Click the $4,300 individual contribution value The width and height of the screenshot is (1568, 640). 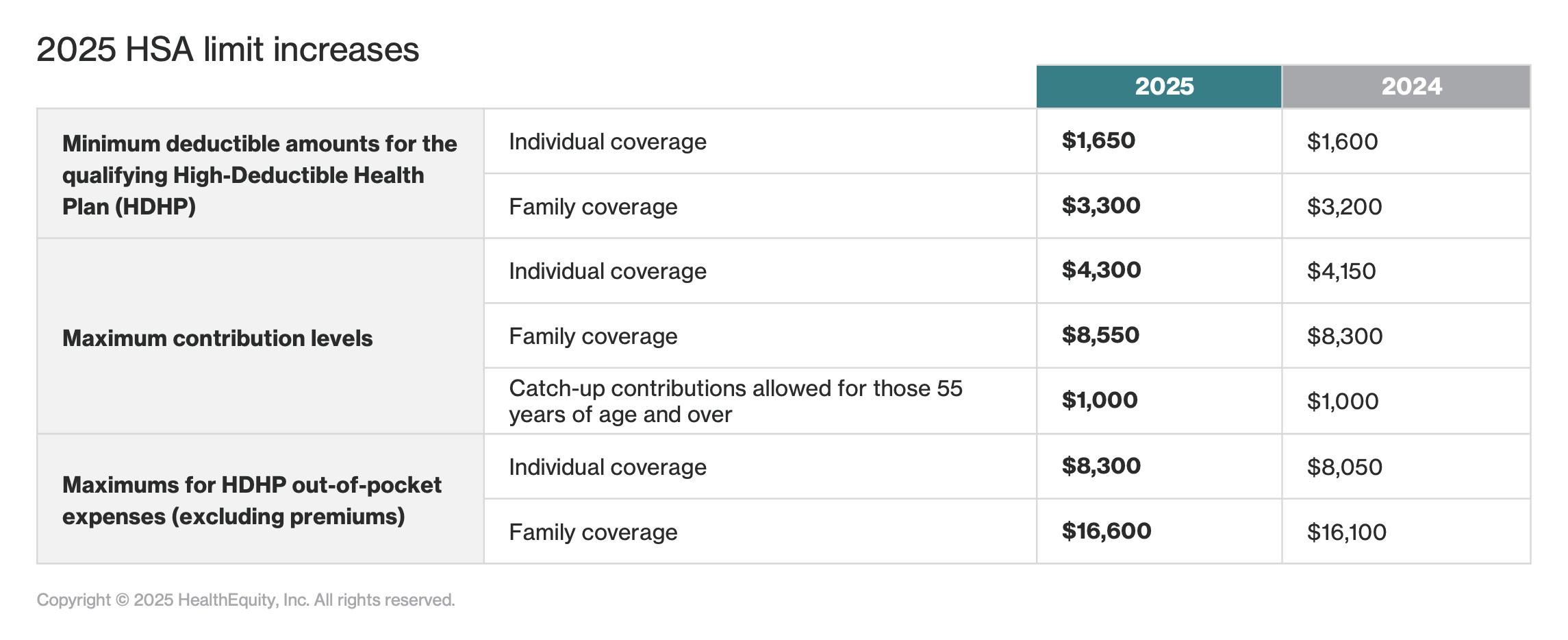click(x=1101, y=270)
